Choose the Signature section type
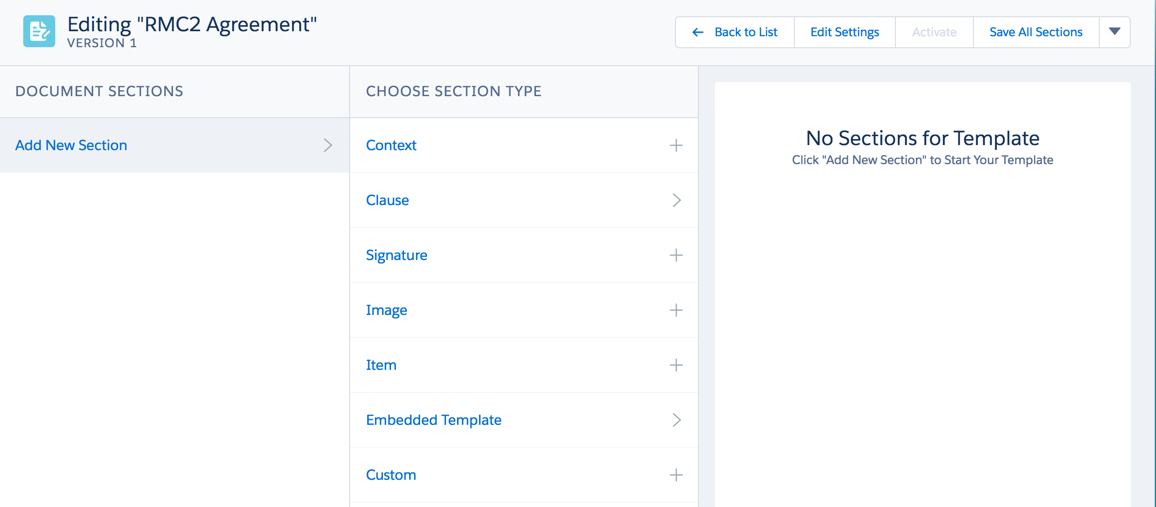This screenshot has height=507, width=1156. point(396,255)
